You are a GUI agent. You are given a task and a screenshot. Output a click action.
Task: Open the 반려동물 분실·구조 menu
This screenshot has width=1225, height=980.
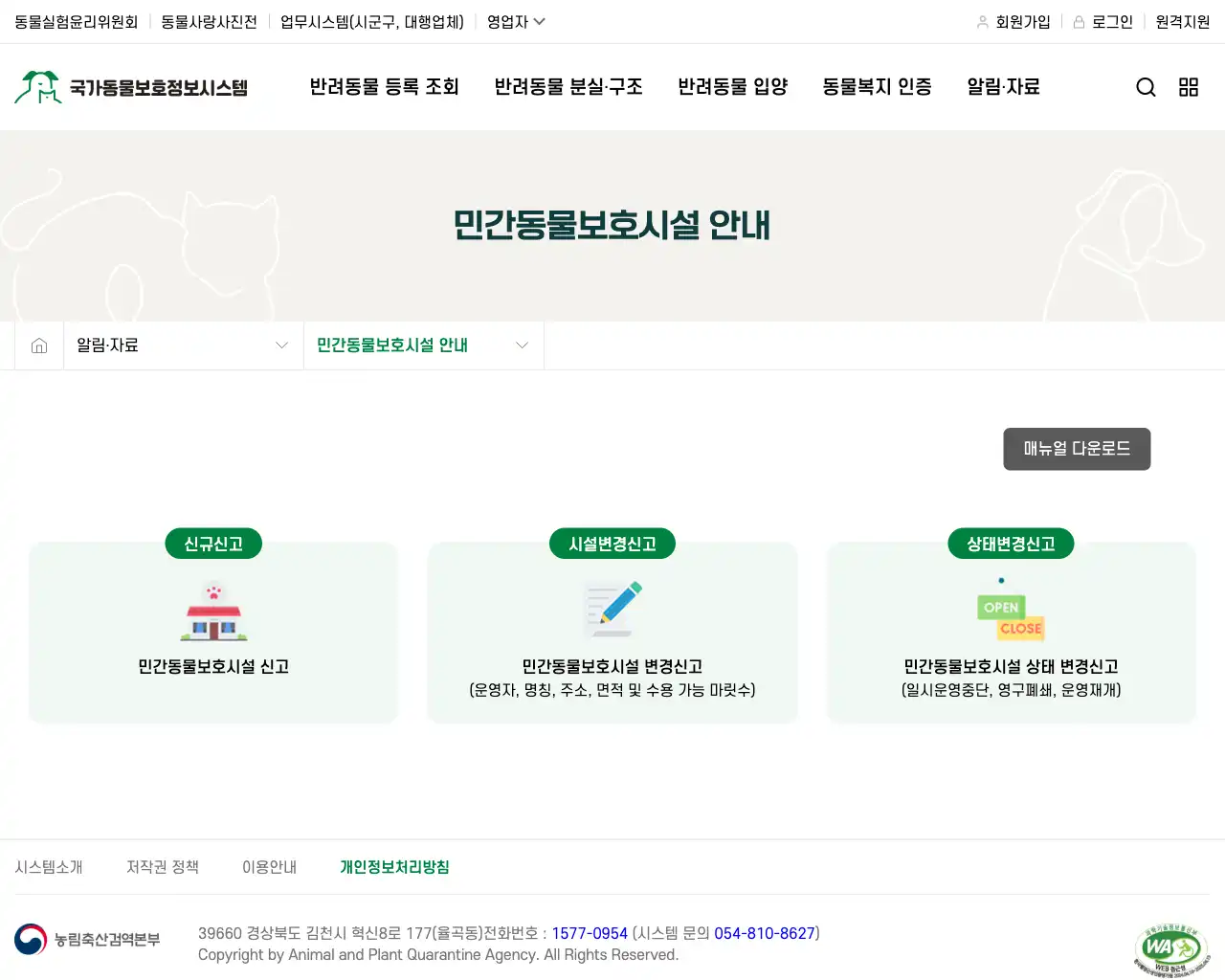tap(568, 87)
